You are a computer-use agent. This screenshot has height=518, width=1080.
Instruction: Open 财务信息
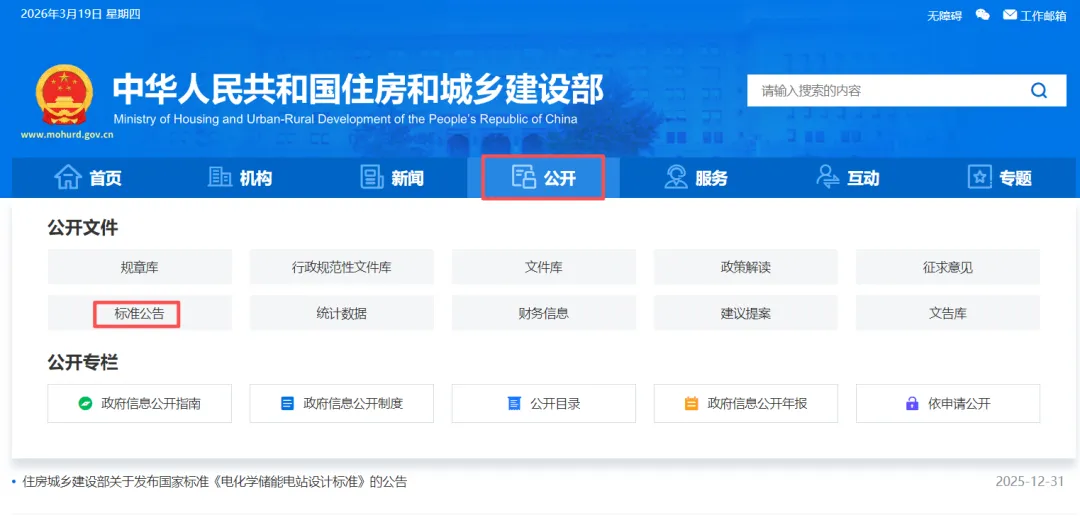point(543,313)
